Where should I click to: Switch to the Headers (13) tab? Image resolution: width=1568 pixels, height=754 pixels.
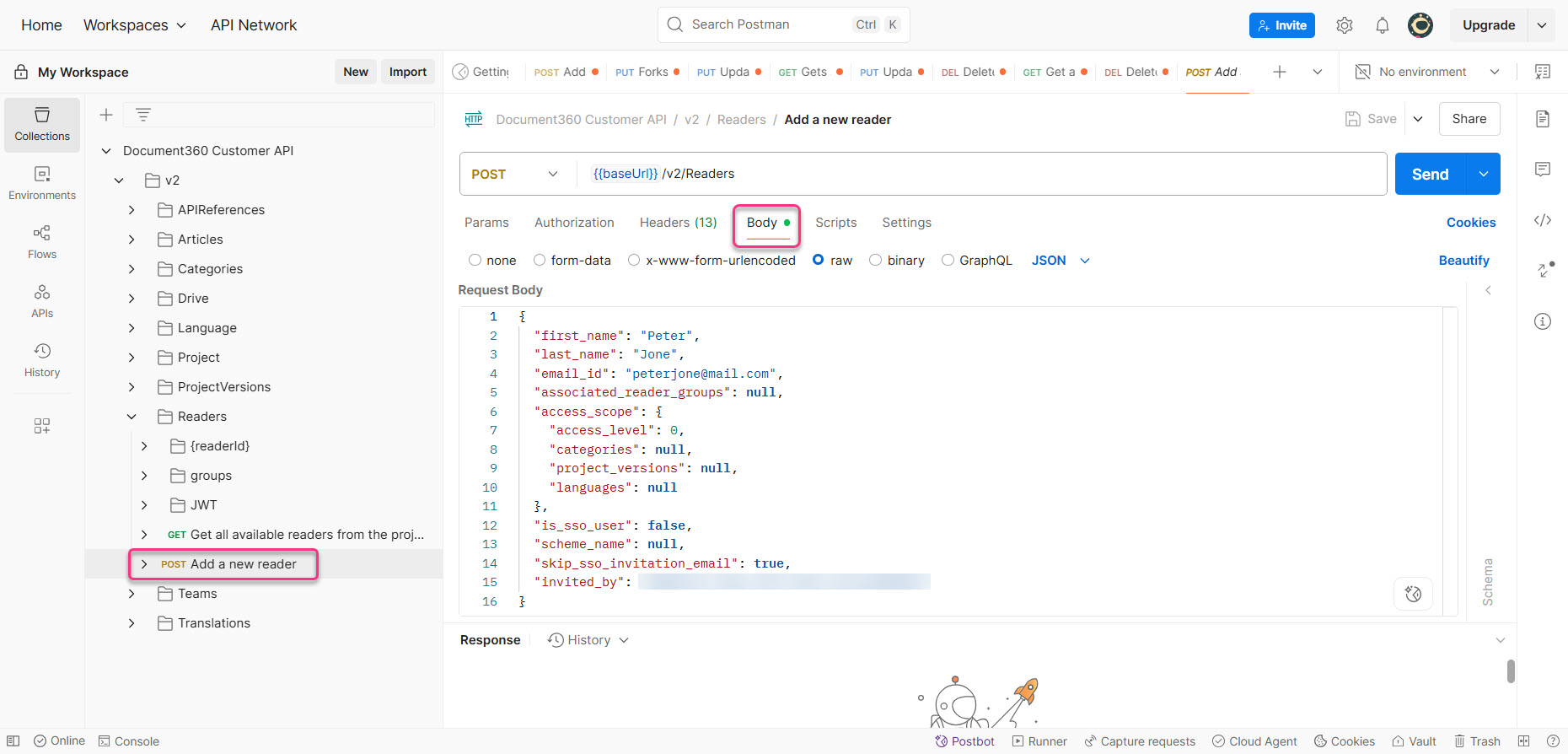coord(678,223)
